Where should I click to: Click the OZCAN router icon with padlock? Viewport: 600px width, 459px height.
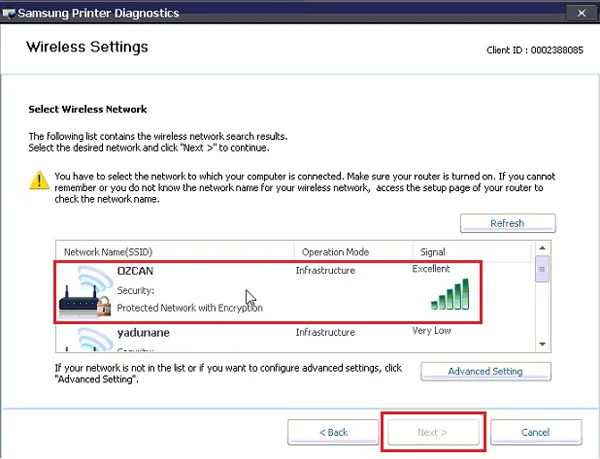coord(85,291)
